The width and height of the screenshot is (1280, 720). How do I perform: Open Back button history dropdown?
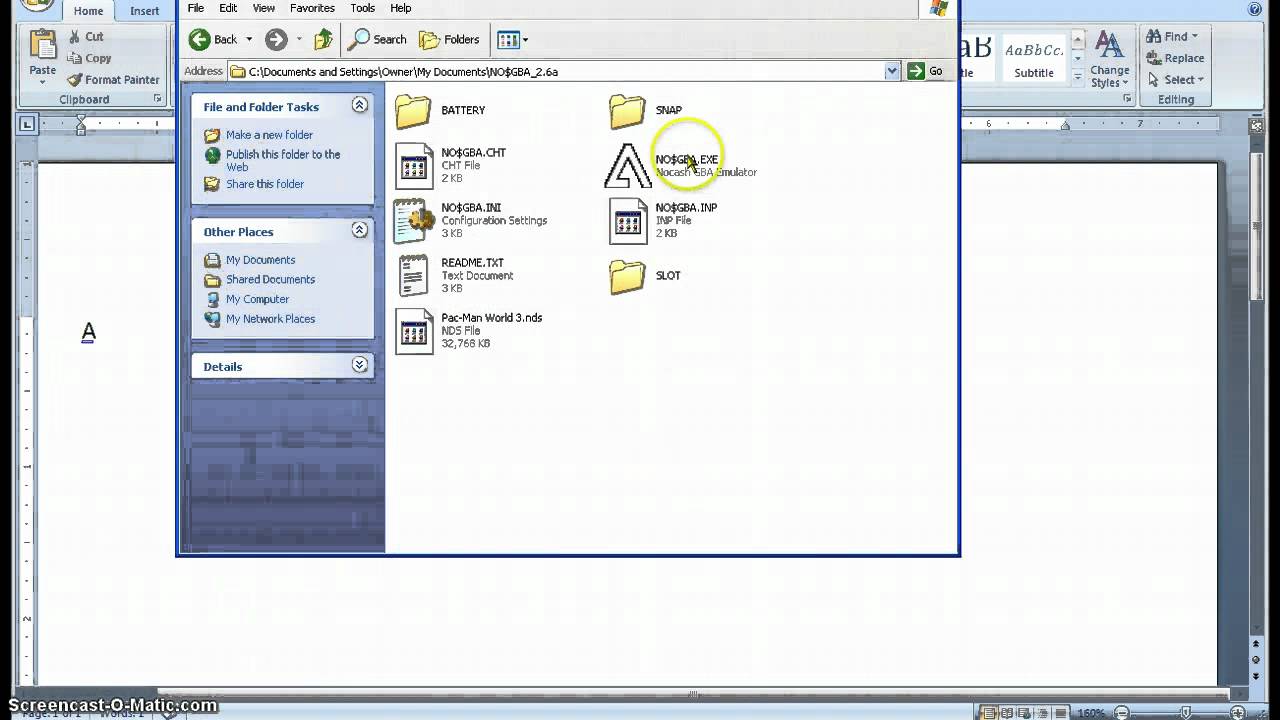(x=249, y=40)
